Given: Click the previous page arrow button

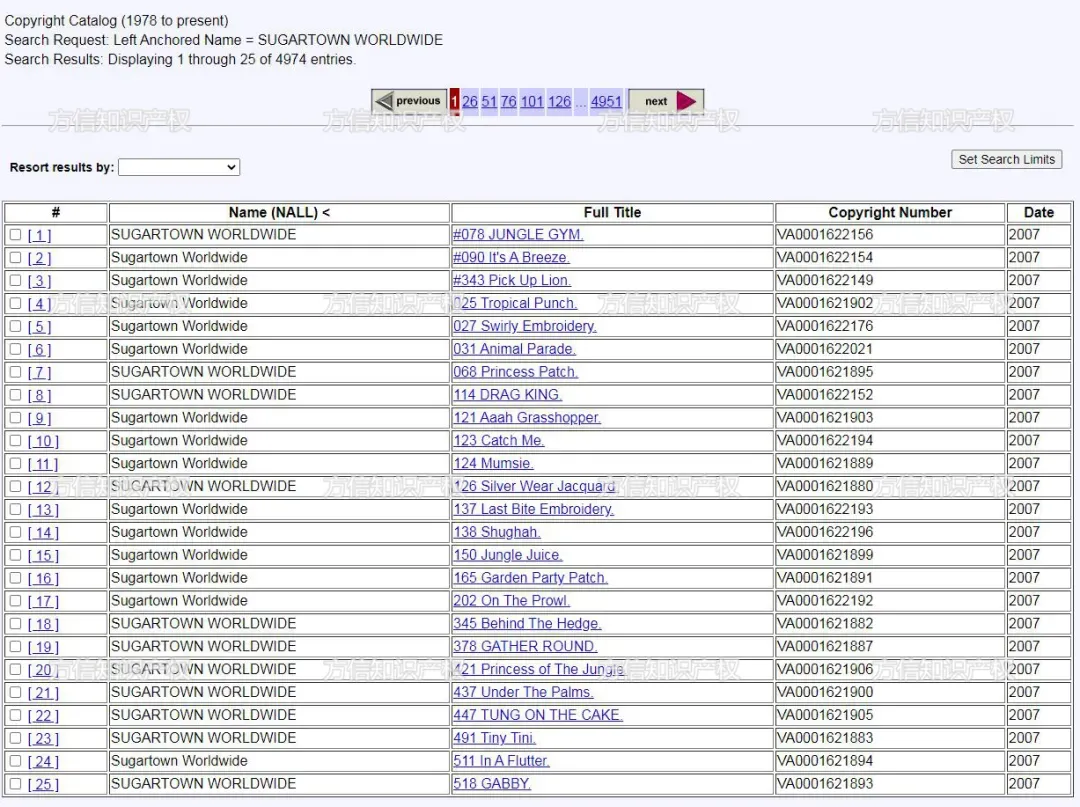Looking at the screenshot, I should 409,101.
